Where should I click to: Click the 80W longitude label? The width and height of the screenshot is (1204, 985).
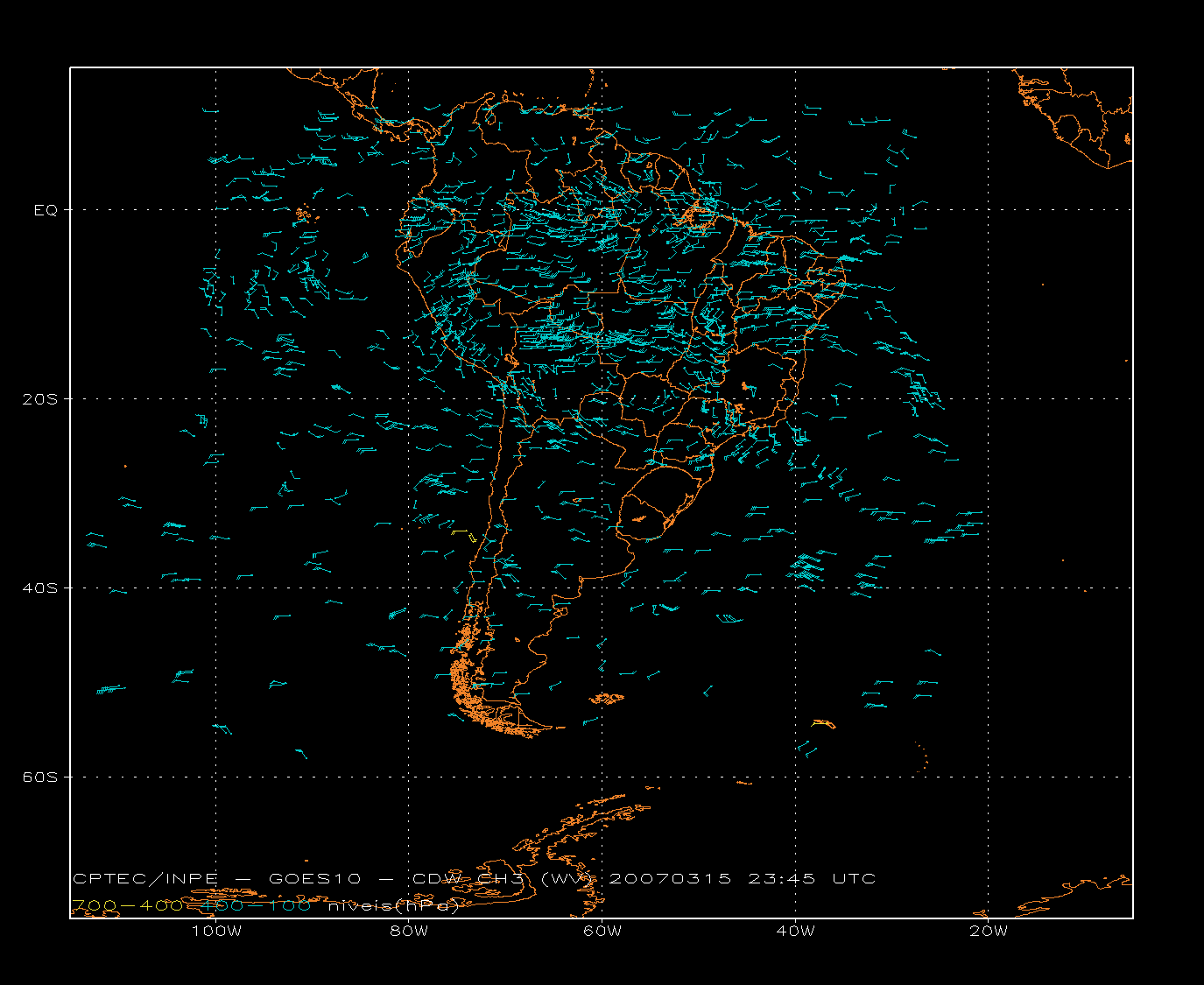tap(409, 931)
